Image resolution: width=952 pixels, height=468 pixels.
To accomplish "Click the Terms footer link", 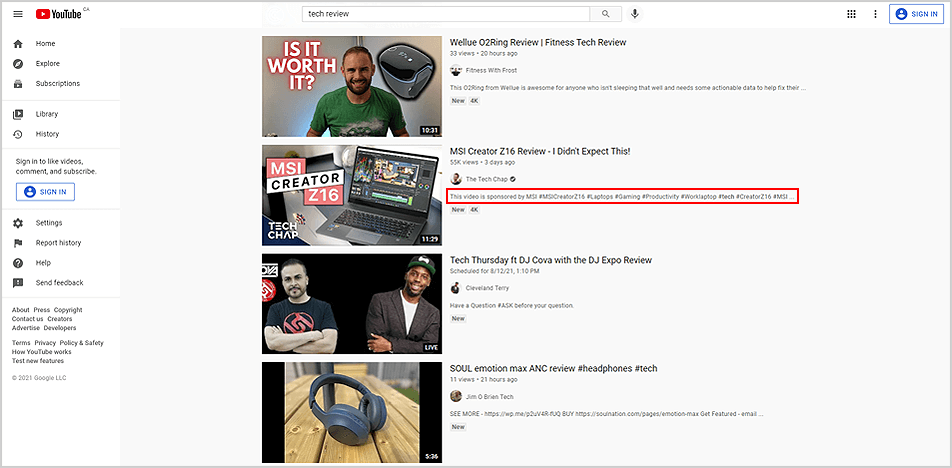I will pyautogui.click(x=21, y=343).
